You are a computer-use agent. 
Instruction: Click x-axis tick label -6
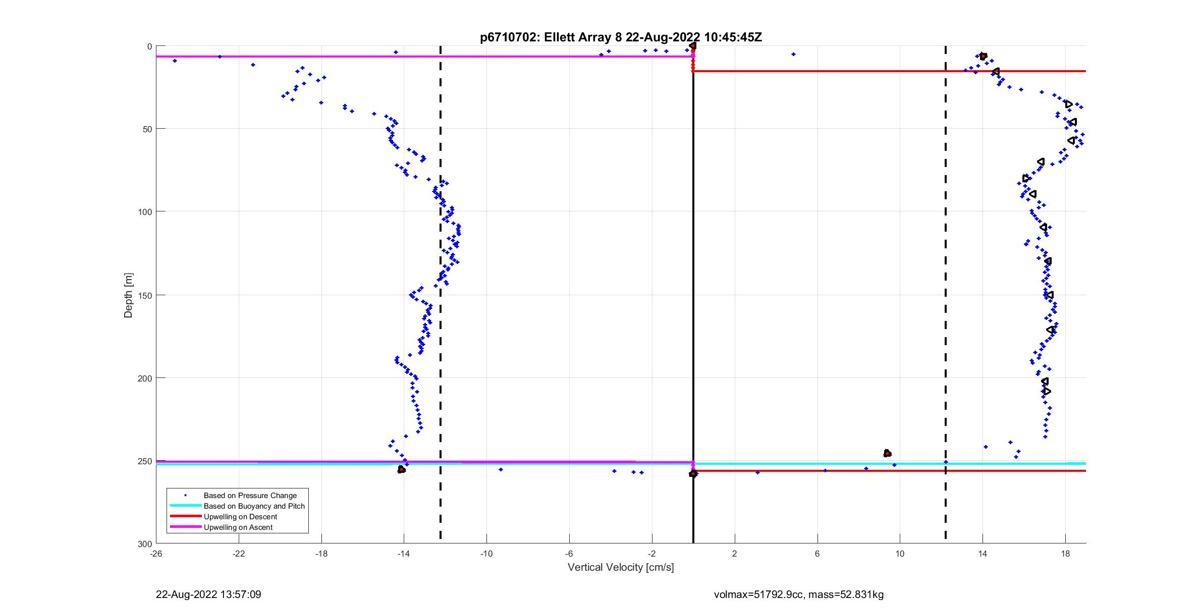click(569, 554)
